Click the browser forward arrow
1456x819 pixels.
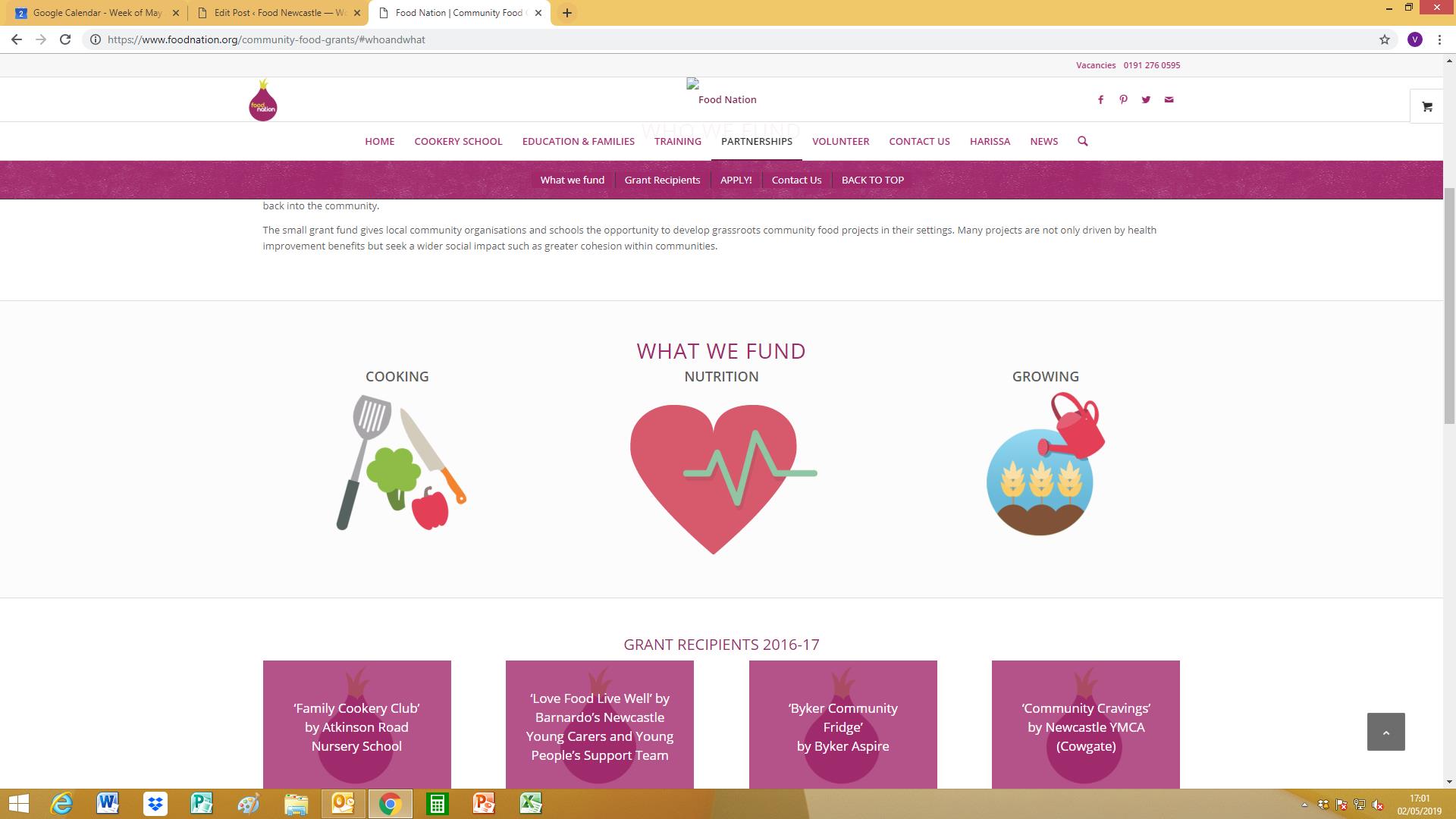(41, 39)
